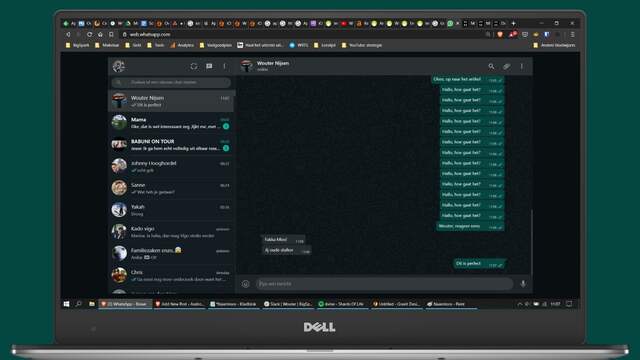Open the BABUNI ON TOUR group chat
The height and width of the screenshot is (360, 640).
pyautogui.click(x=171, y=144)
